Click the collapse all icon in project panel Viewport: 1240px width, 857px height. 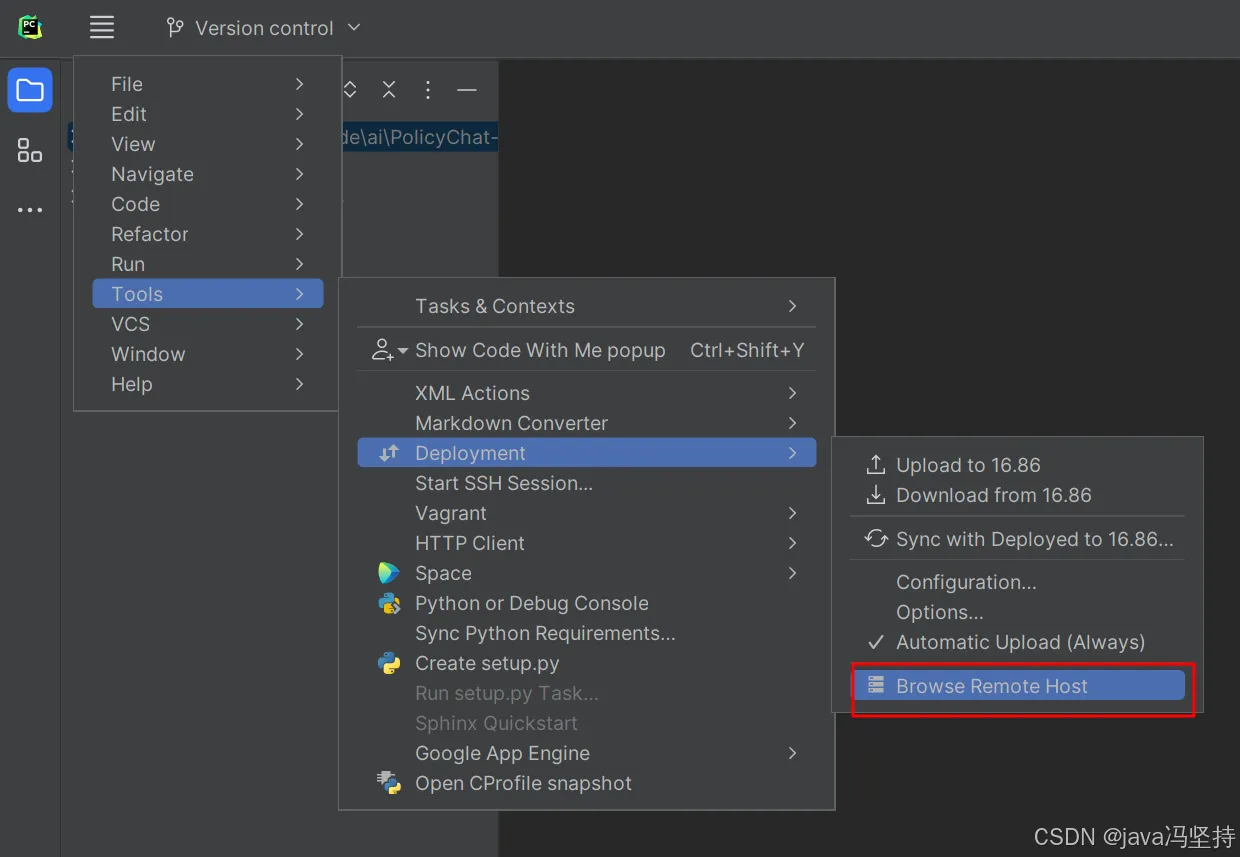point(389,90)
